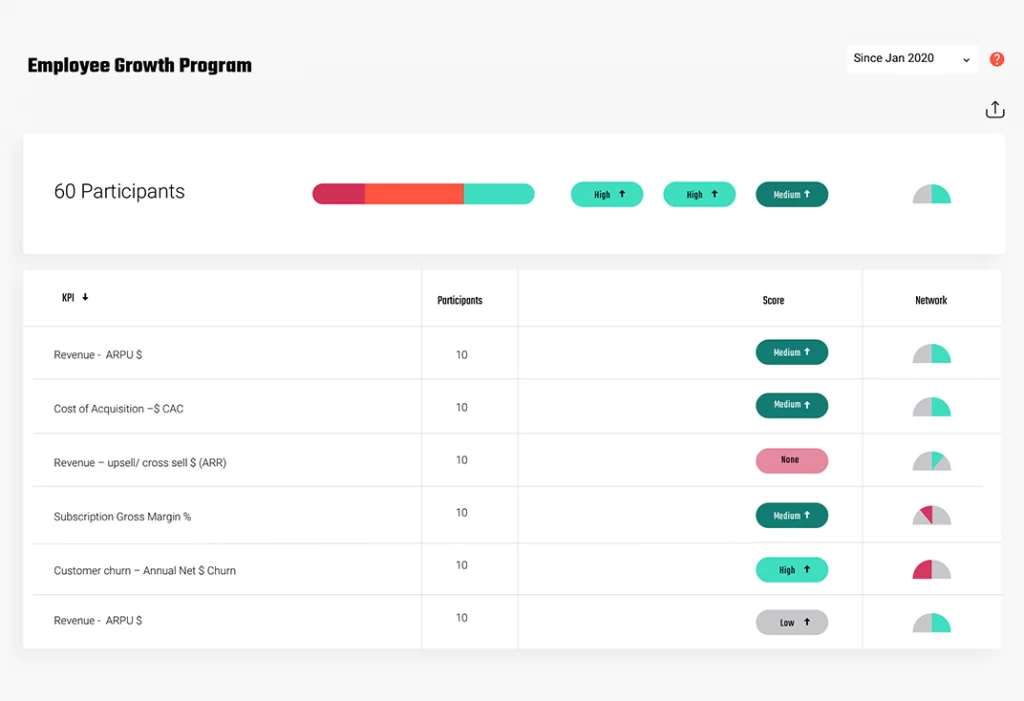This screenshot has width=1024, height=701.
Task: Open the Since Jan 2020 date dropdown
Action: pos(912,59)
